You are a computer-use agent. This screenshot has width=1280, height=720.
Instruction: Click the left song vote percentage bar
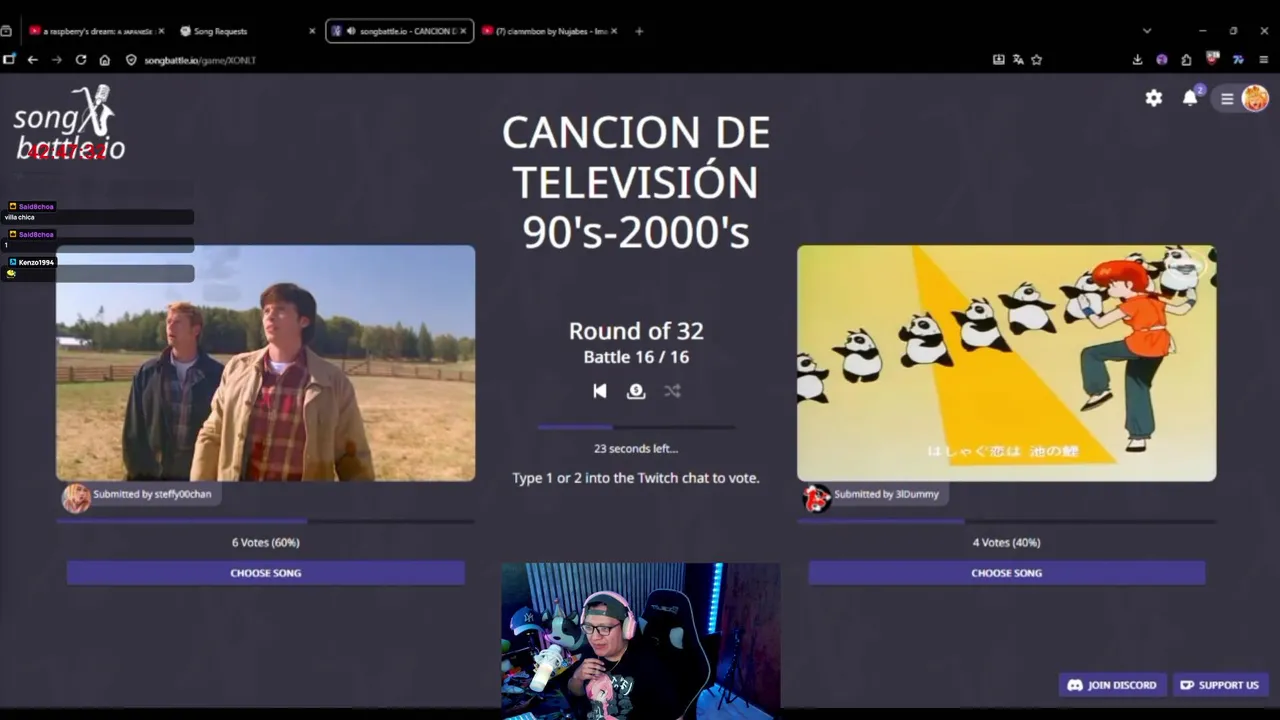266,521
